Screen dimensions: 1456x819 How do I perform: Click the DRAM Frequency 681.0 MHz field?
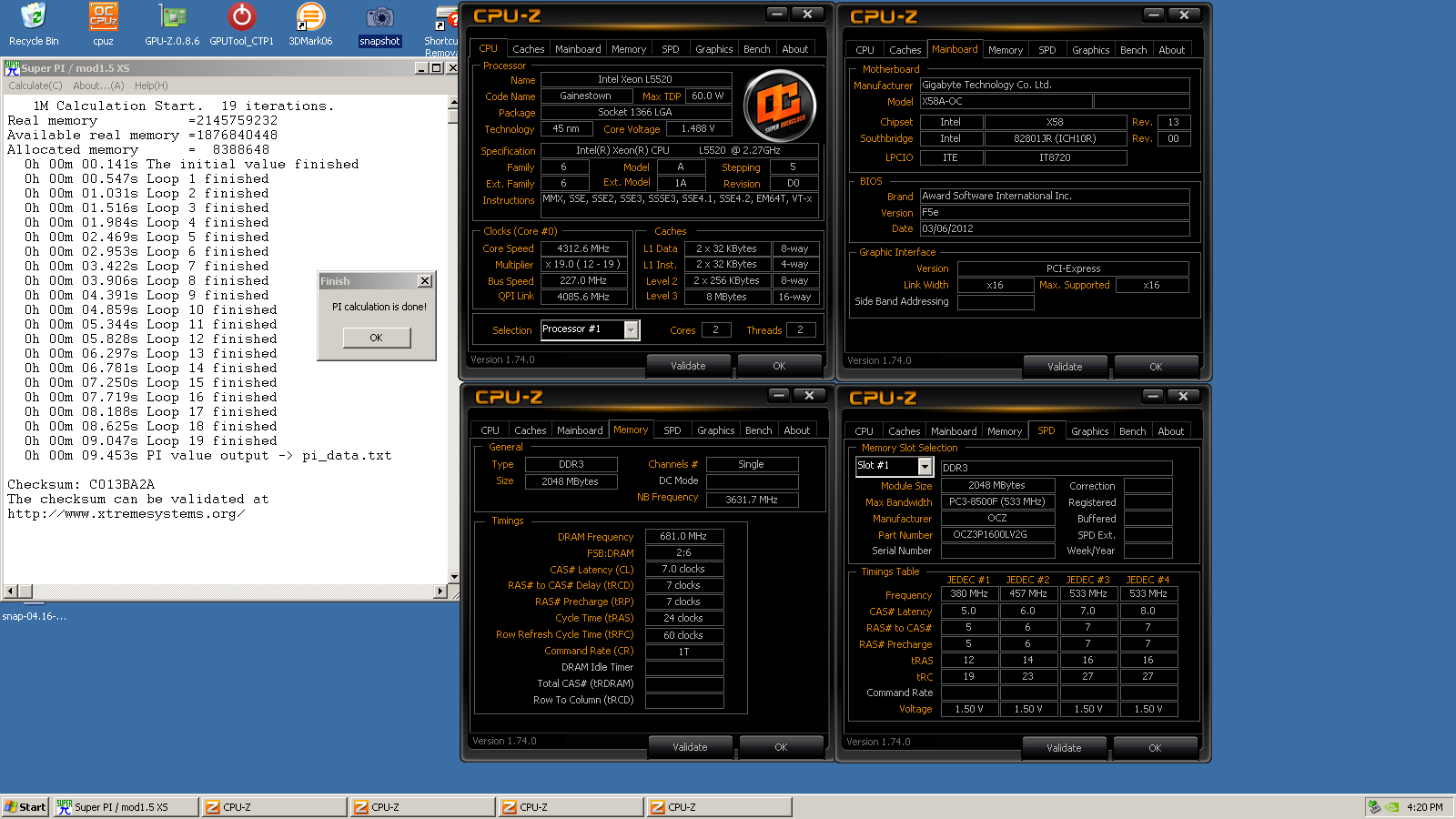[x=683, y=536]
